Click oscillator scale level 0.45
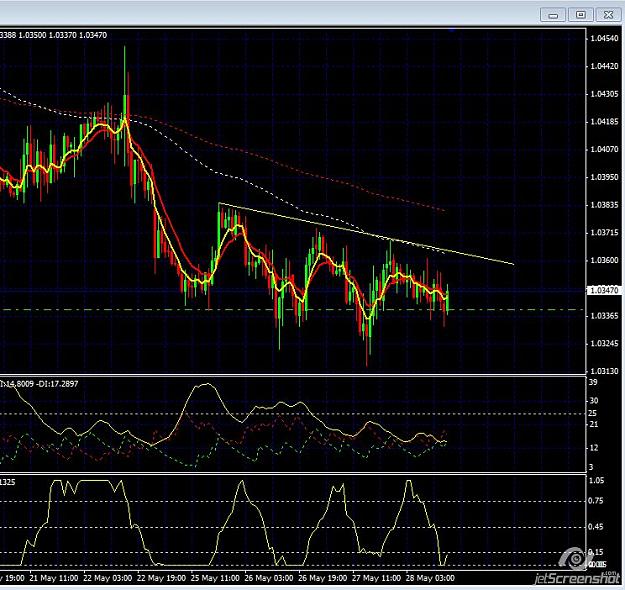The image size is (625, 590). [596, 527]
